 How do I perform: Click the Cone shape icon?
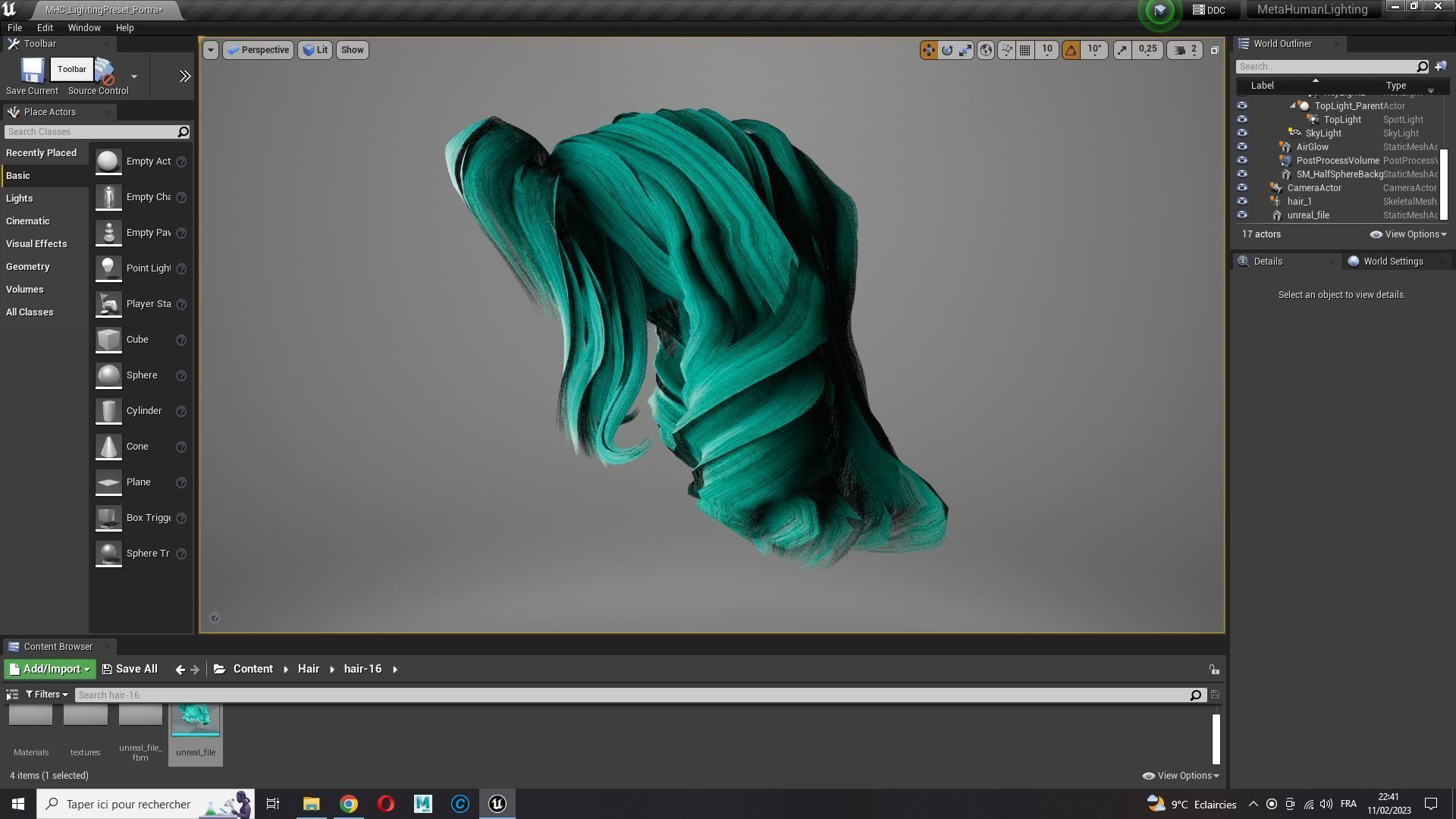(x=108, y=447)
